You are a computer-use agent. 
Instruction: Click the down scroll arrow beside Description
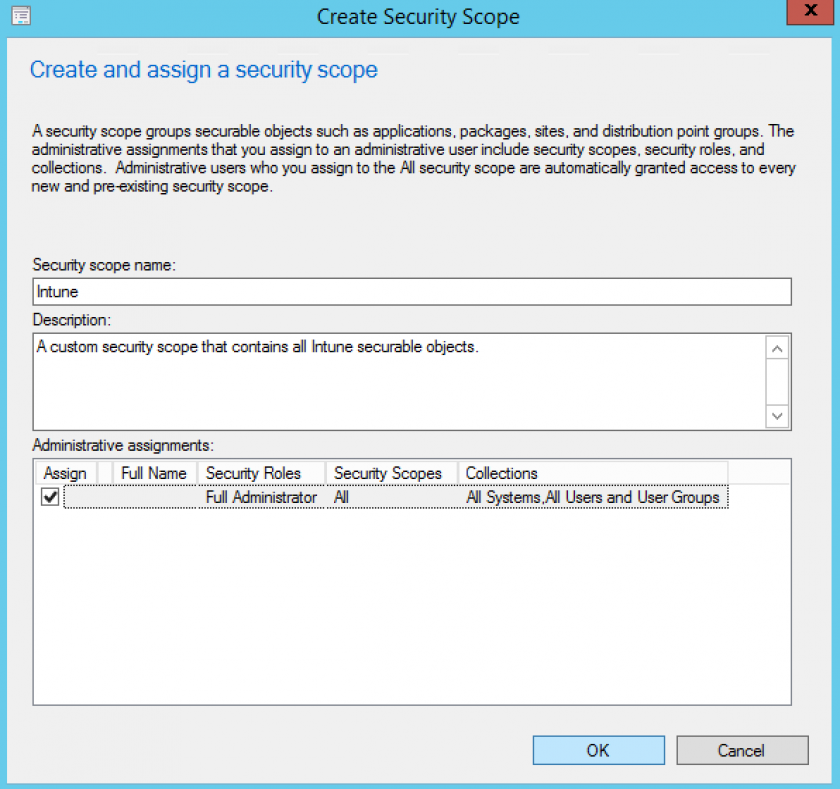point(777,415)
